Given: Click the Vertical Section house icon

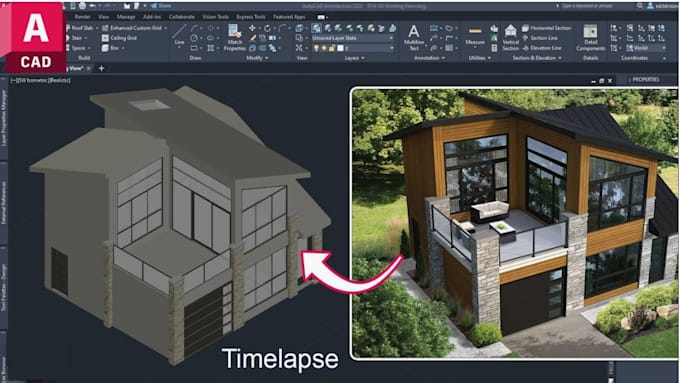Looking at the screenshot, I should (x=510, y=31).
